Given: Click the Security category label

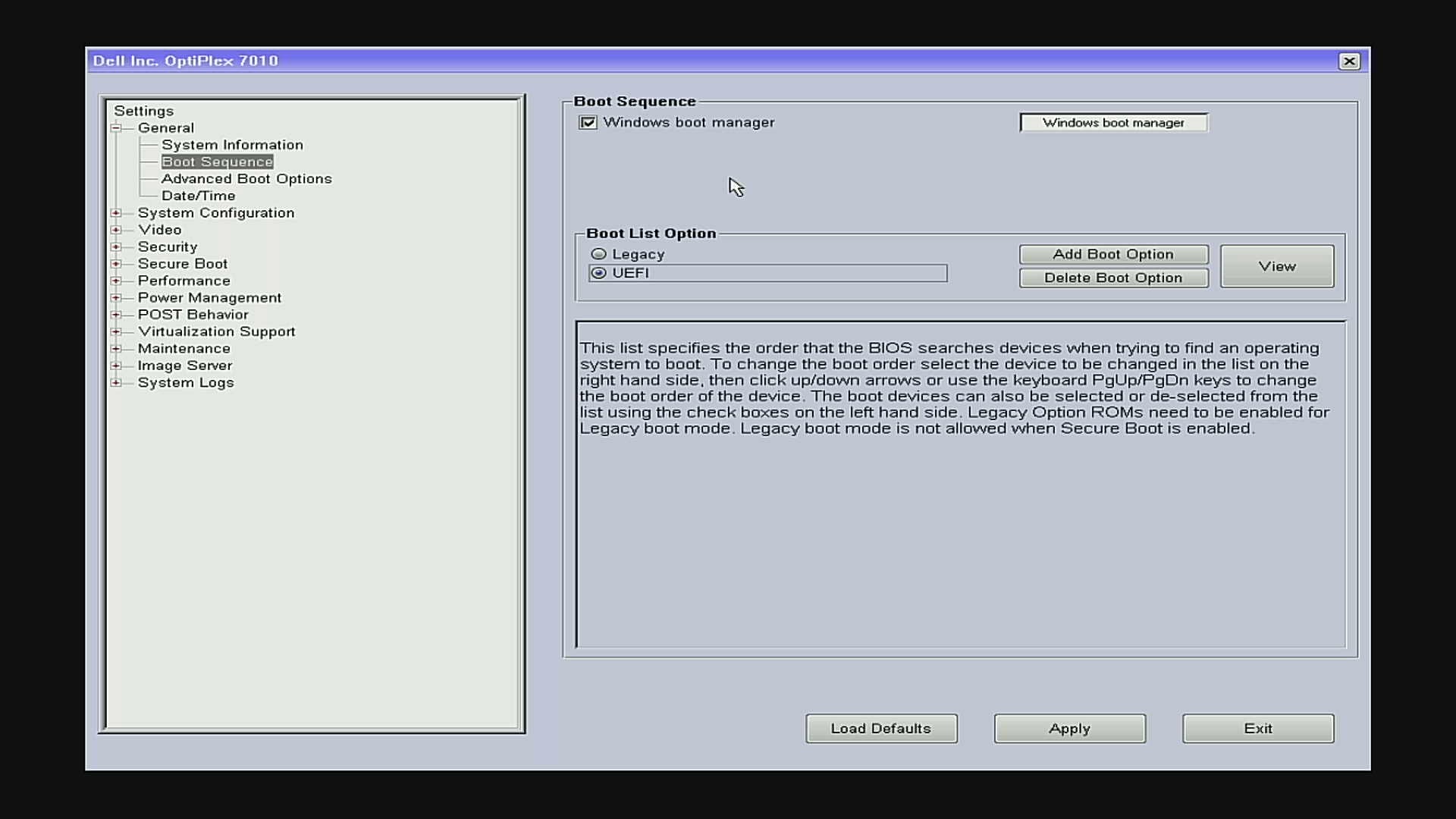Looking at the screenshot, I should coord(168,247).
